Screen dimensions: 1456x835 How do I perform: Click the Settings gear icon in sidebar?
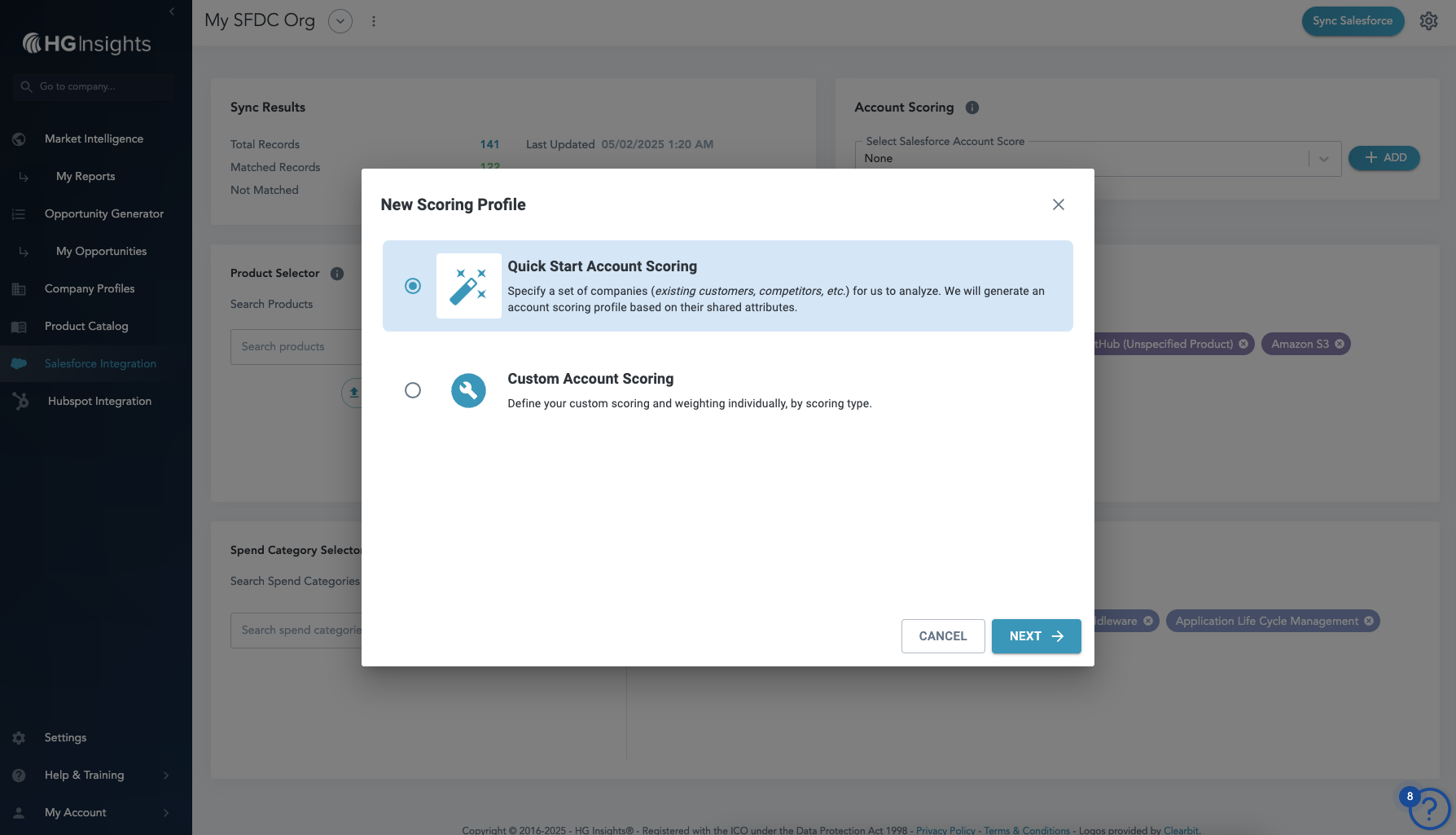click(x=19, y=738)
